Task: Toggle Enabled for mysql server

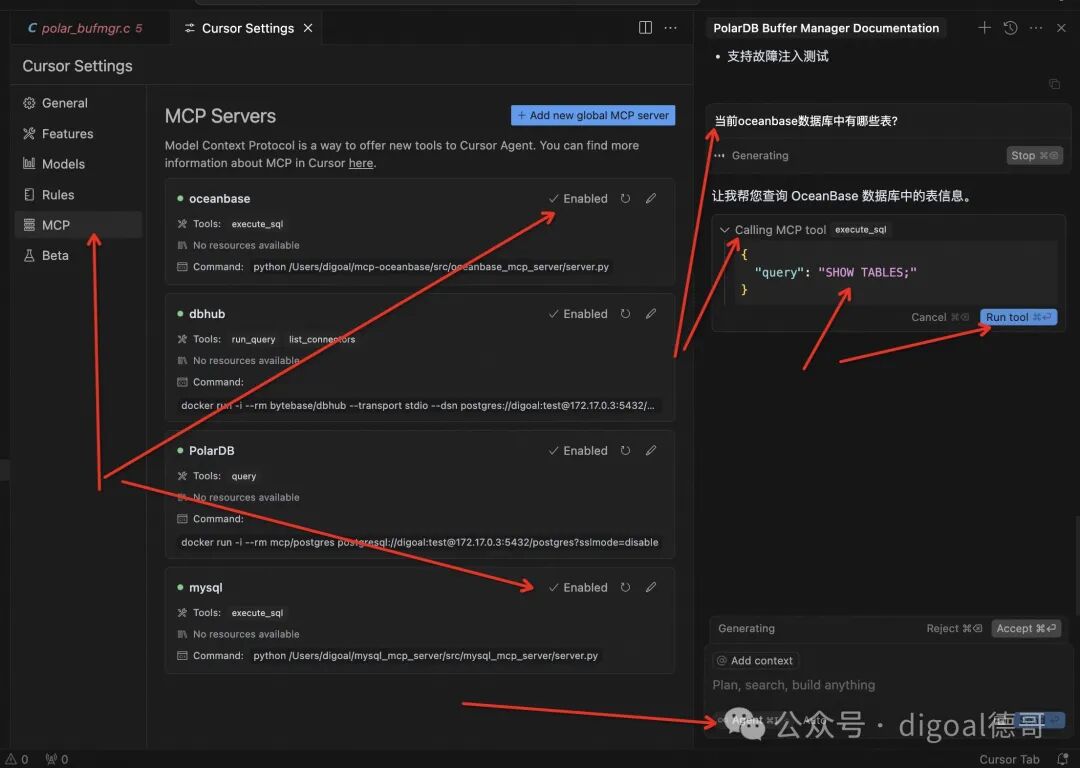Action: 579,587
